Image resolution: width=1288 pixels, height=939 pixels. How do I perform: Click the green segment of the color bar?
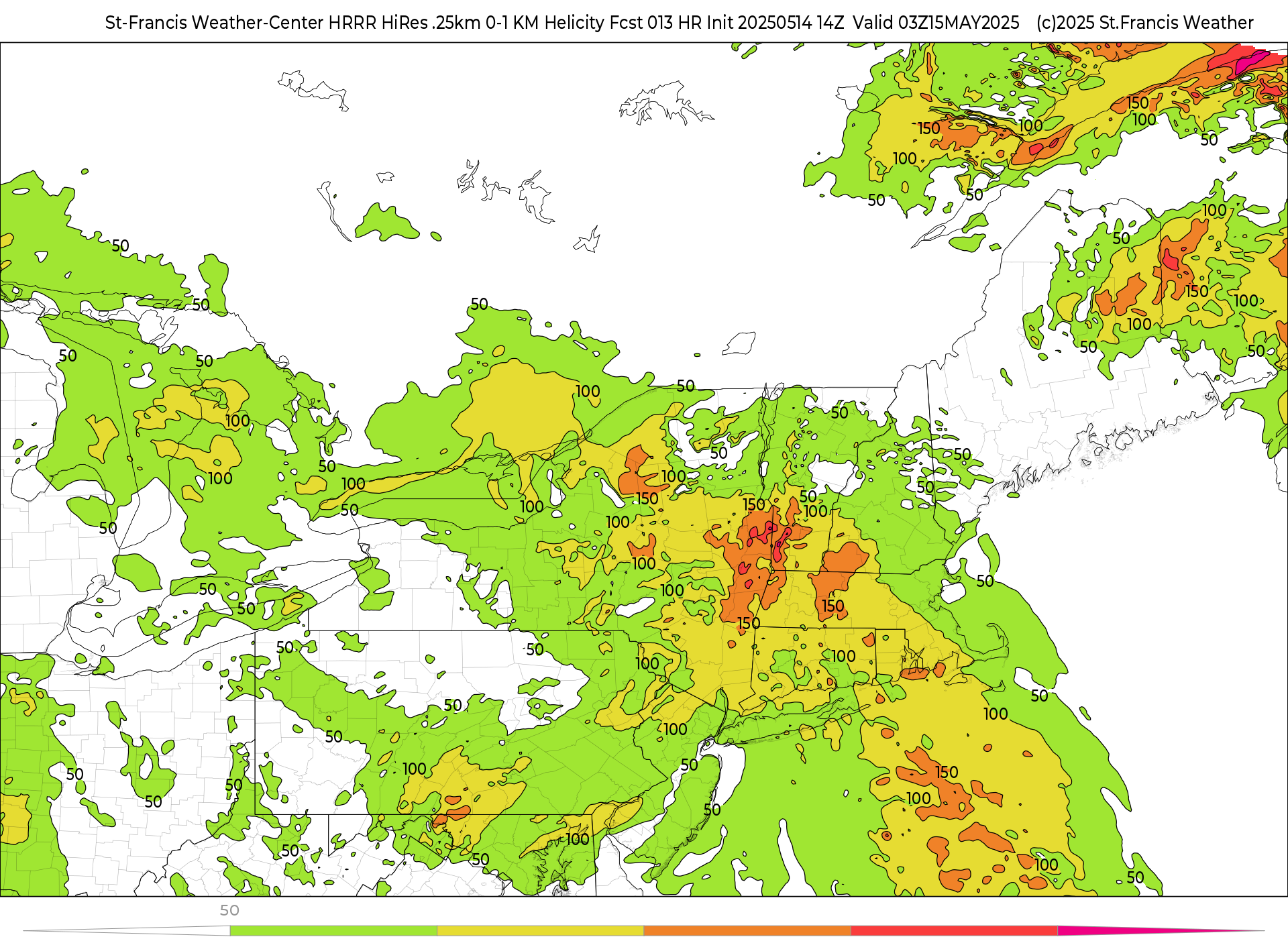pos(333,931)
